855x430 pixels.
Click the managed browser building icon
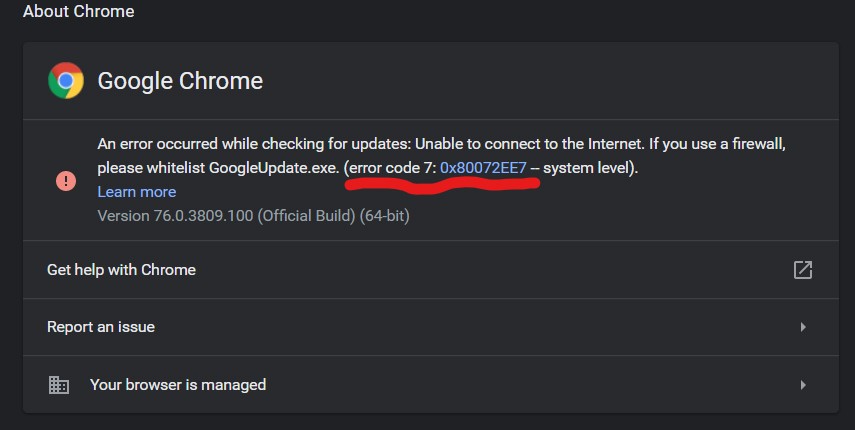(x=59, y=384)
